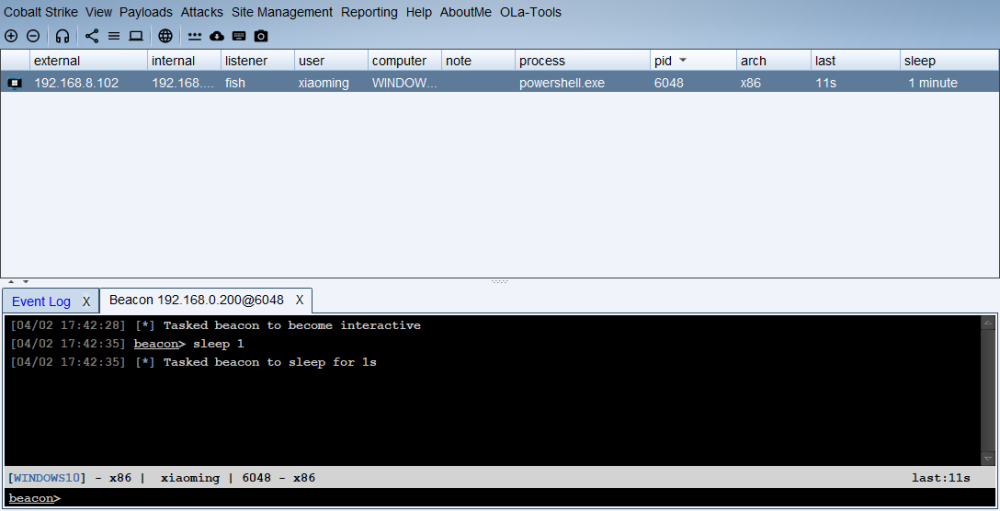Sort by the user column header
The height and width of the screenshot is (511, 1000).
click(330, 61)
